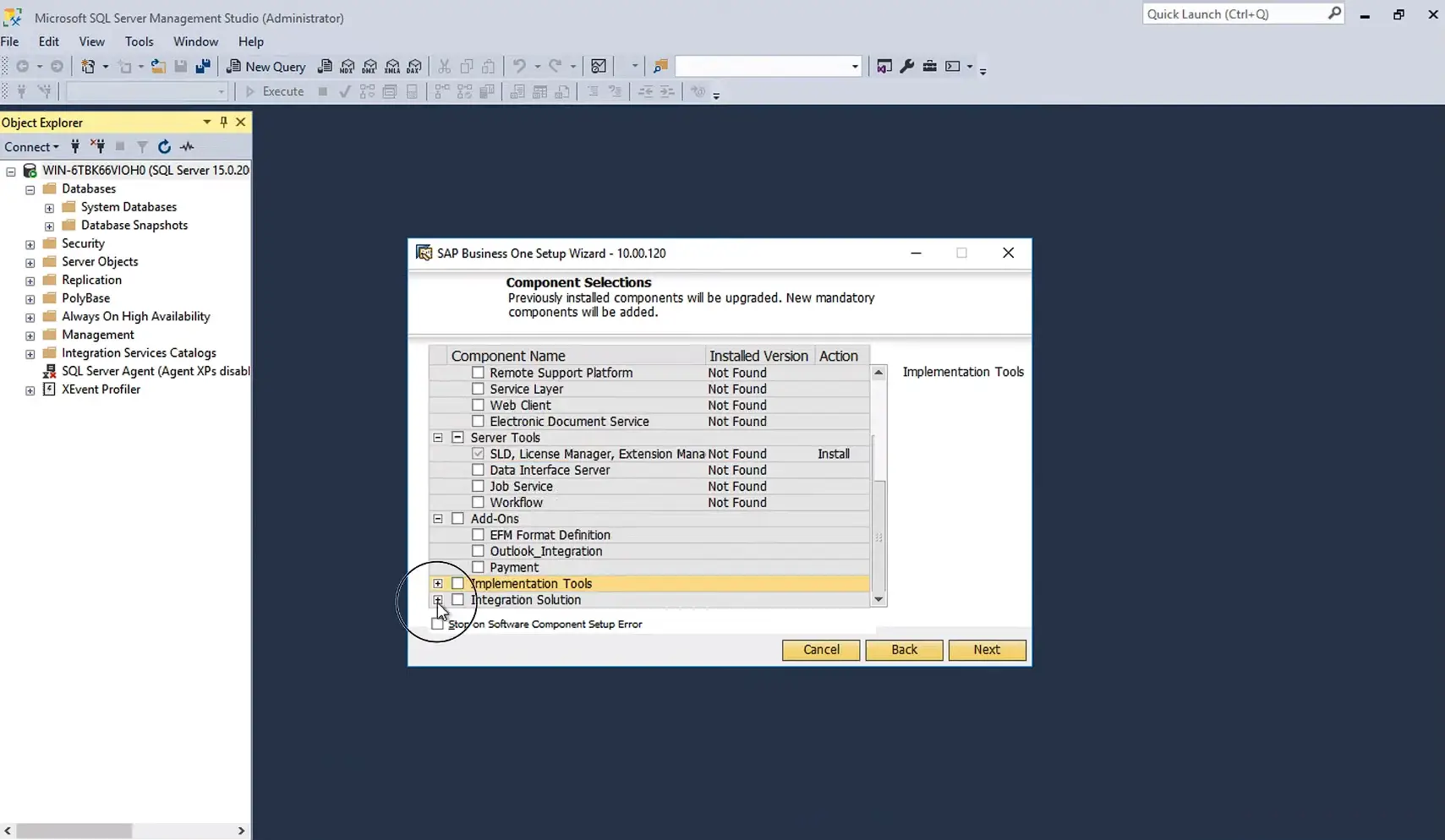Viewport: 1445px width, 840px height.
Task: Click the Navigate Backward arrow icon
Action: 23,66
